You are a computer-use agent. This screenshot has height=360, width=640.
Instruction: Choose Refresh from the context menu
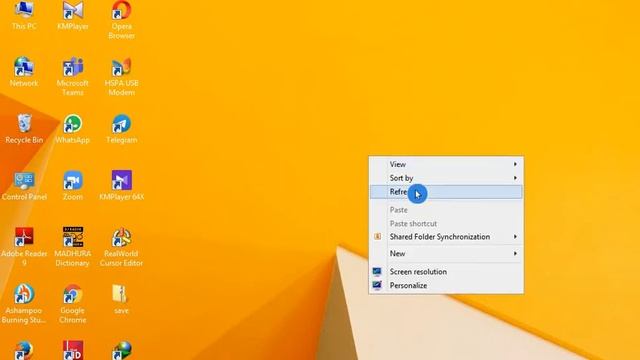point(446,192)
